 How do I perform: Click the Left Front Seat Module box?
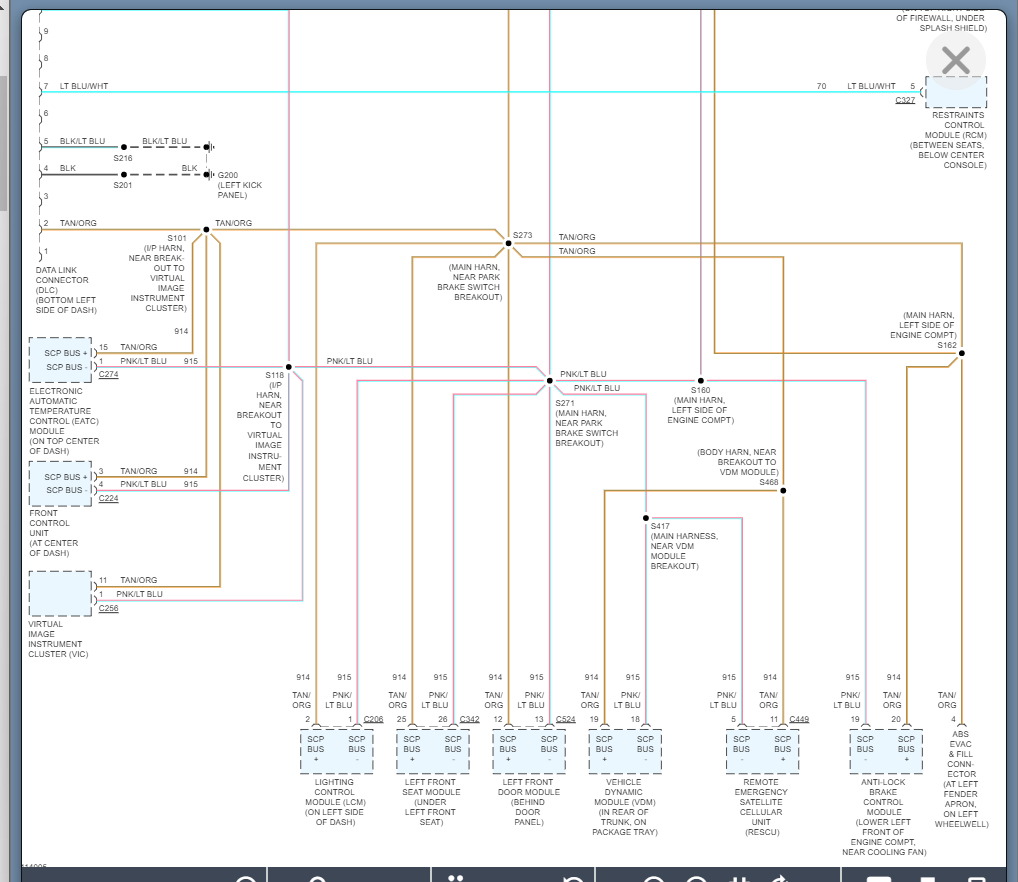coord(432,752)
